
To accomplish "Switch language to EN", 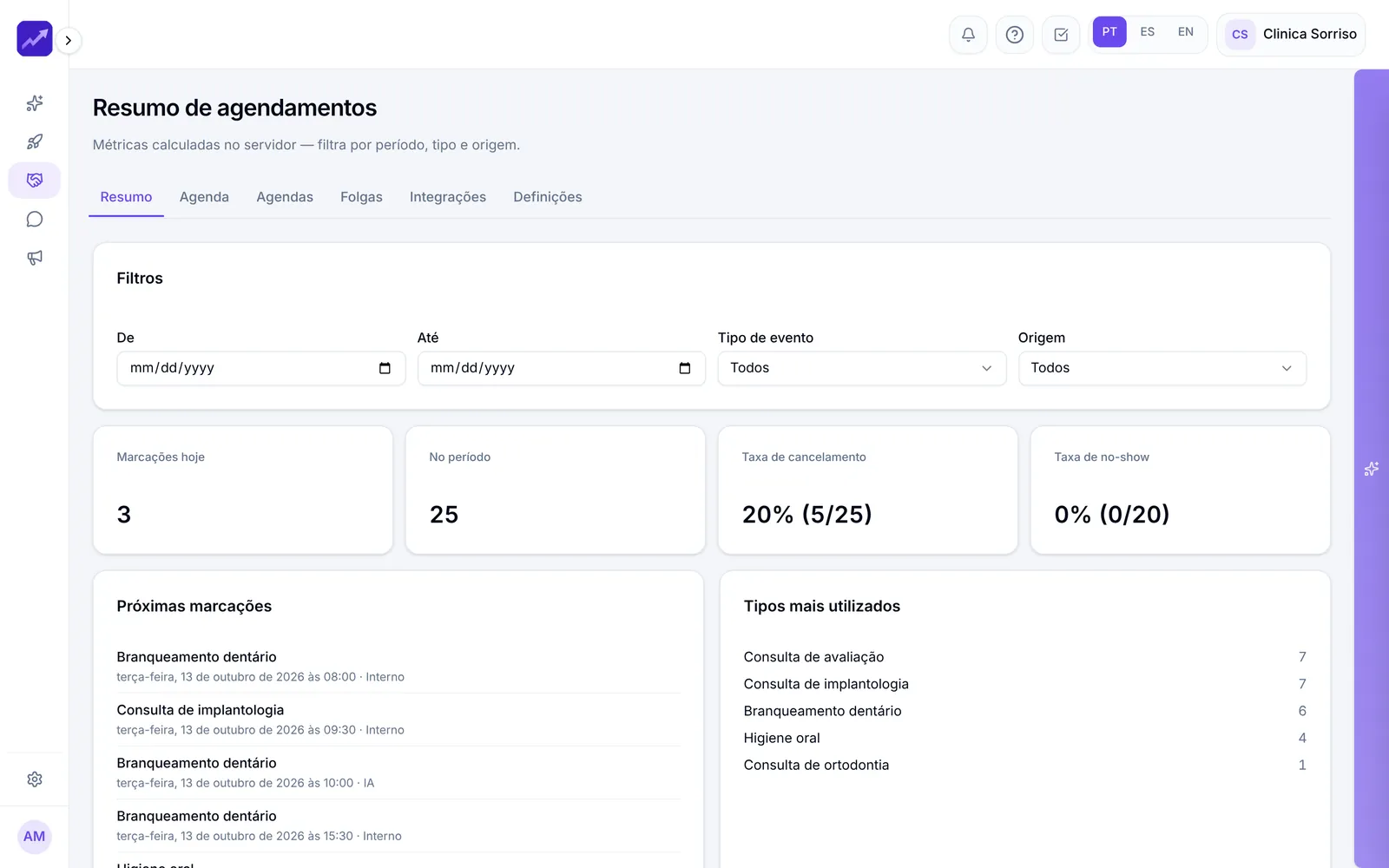I will click(x=1186, y=32).
